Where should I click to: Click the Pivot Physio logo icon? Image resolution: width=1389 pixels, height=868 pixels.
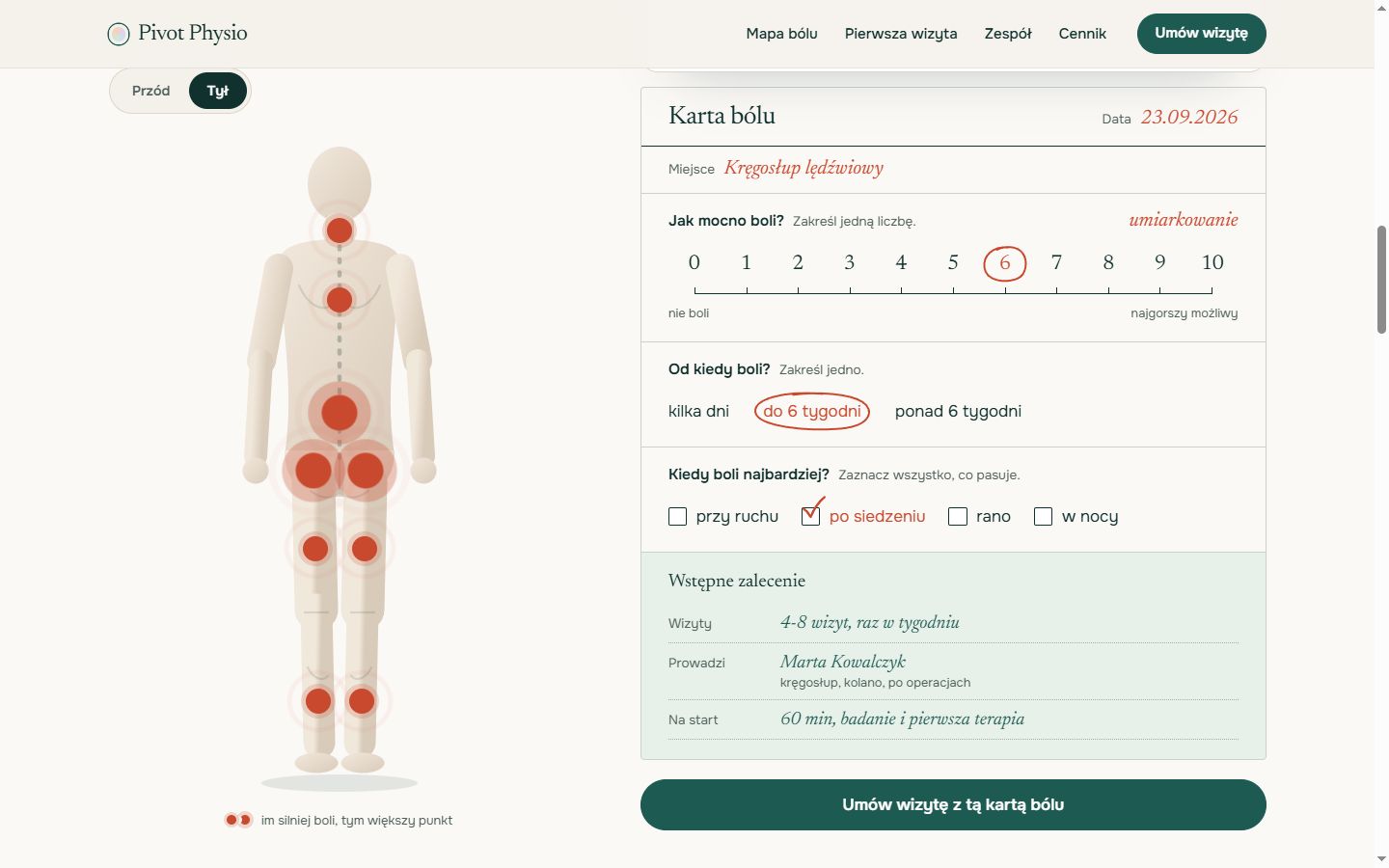119,34
